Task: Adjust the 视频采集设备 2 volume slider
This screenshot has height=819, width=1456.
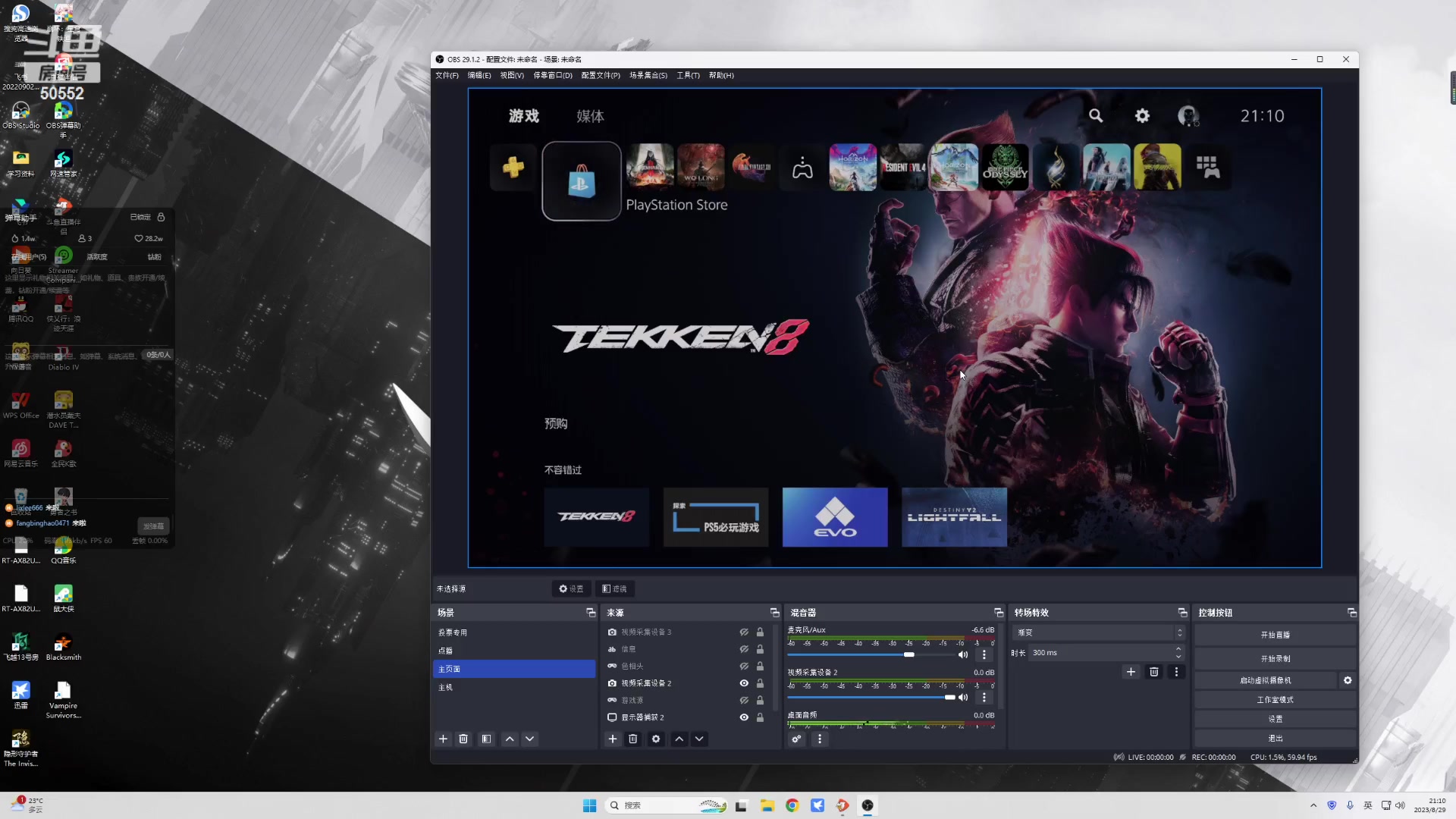Action: point(949,697)
